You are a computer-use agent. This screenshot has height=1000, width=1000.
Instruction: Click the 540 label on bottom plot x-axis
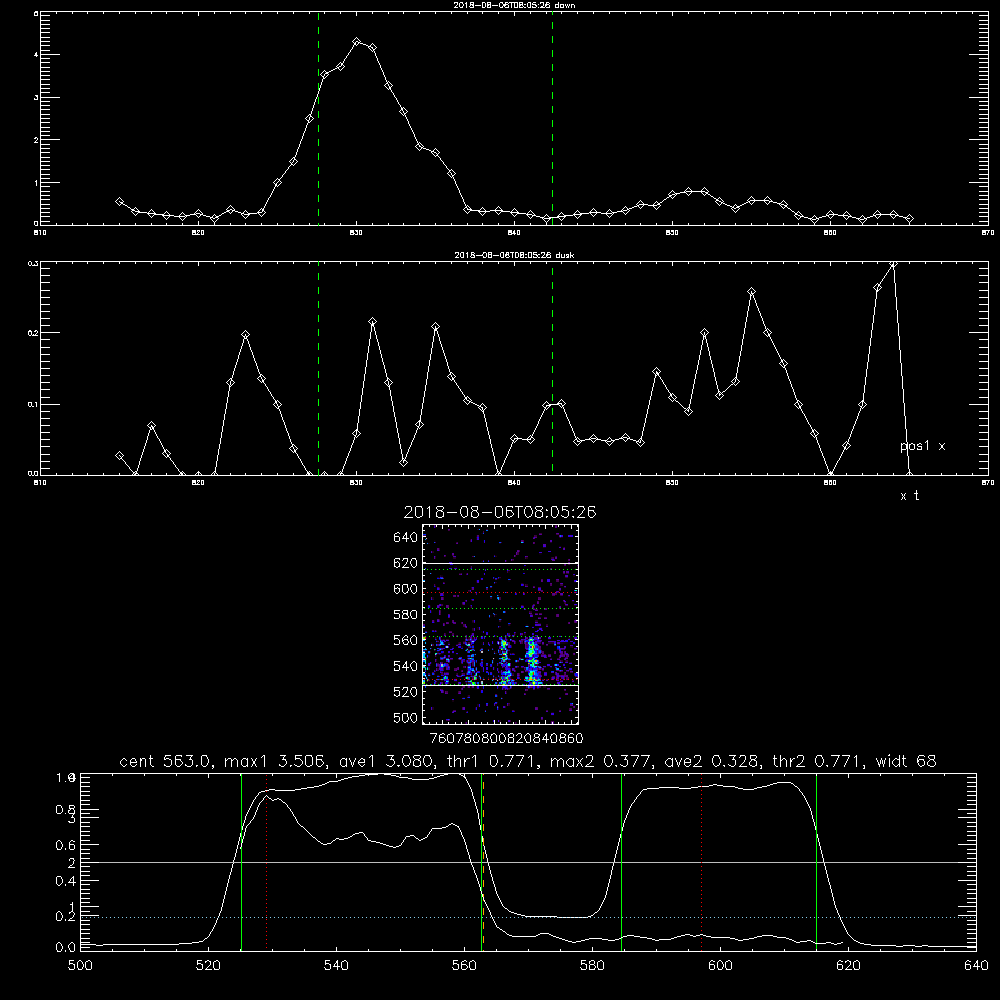(x=336, y=966)
